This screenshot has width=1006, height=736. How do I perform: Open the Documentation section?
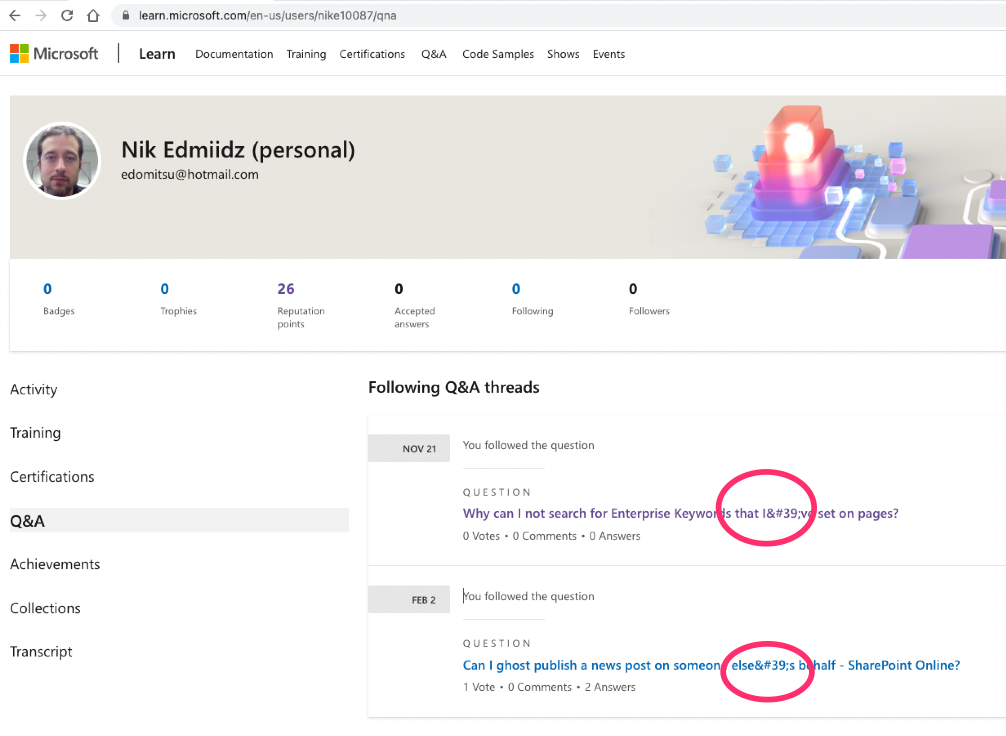[x=234, y=54]
